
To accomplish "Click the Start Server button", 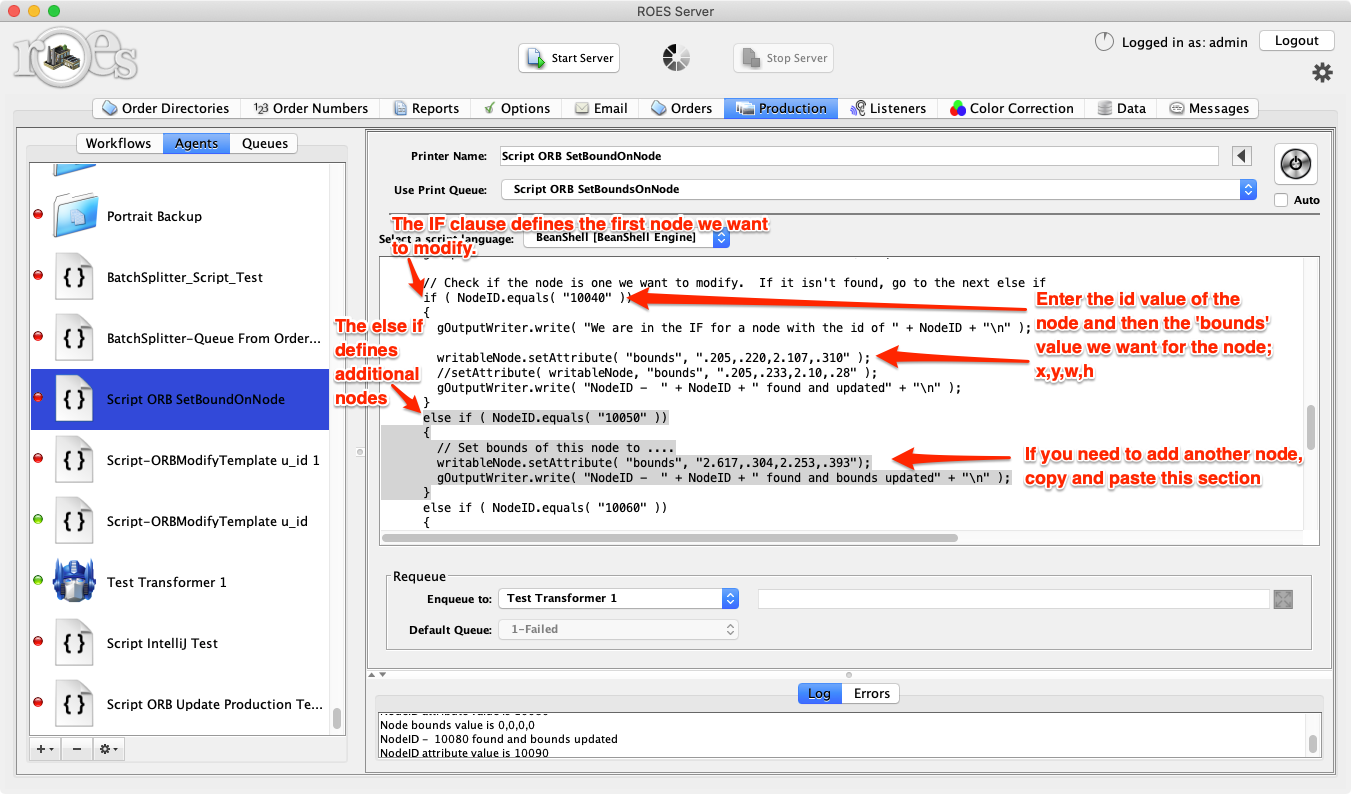I will click(569, 58).
